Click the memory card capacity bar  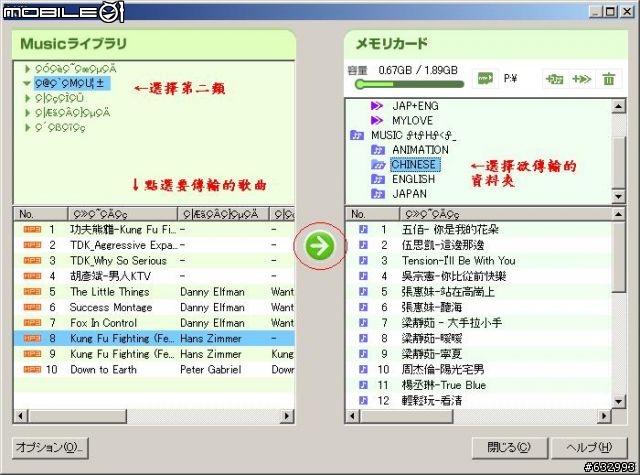[409, 84]
